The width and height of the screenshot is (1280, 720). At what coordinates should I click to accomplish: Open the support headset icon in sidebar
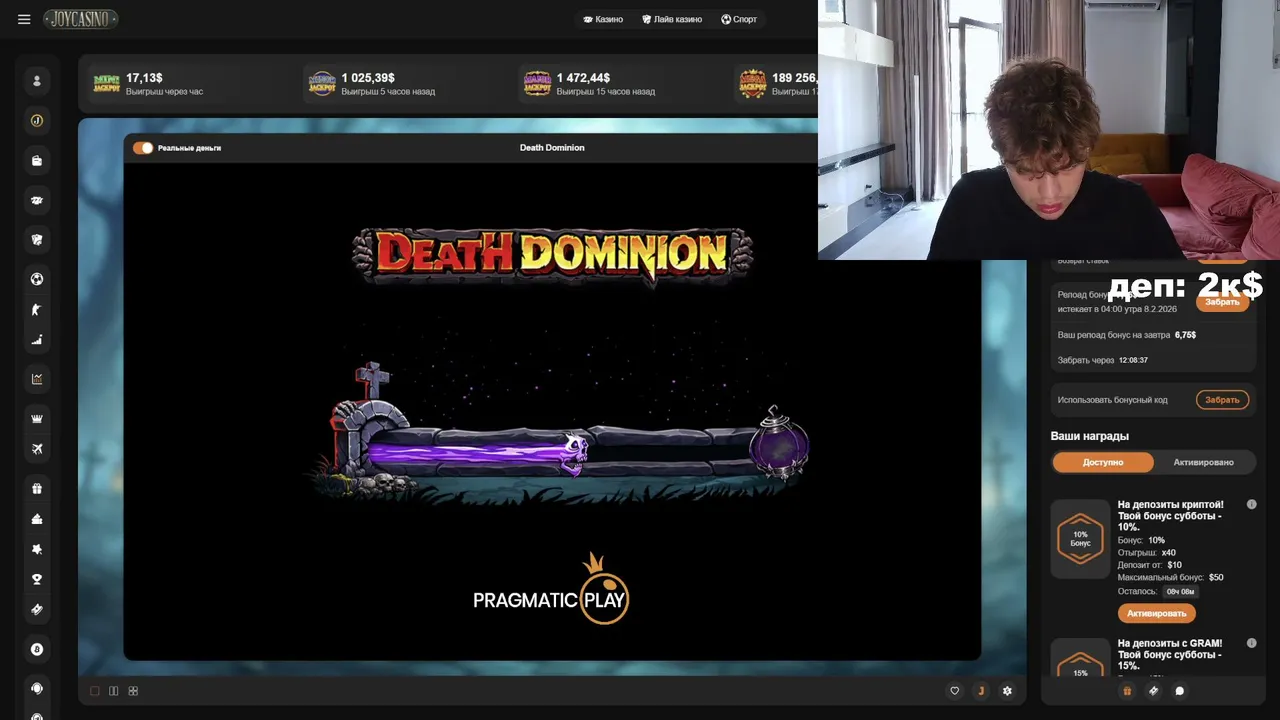click(37, 688)
